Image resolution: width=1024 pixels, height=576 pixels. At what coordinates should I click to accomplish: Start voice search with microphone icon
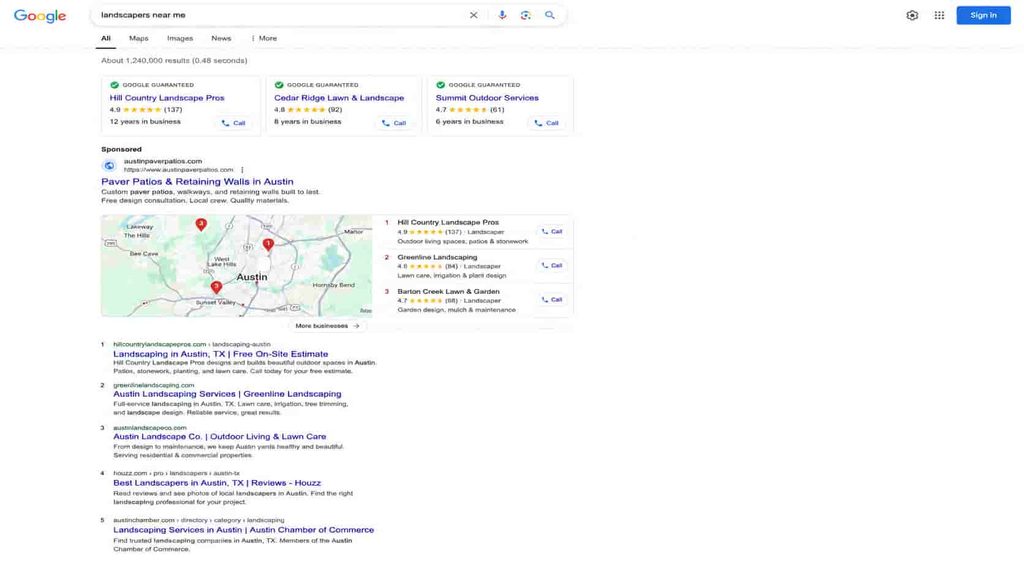click(x=502, y=15)
